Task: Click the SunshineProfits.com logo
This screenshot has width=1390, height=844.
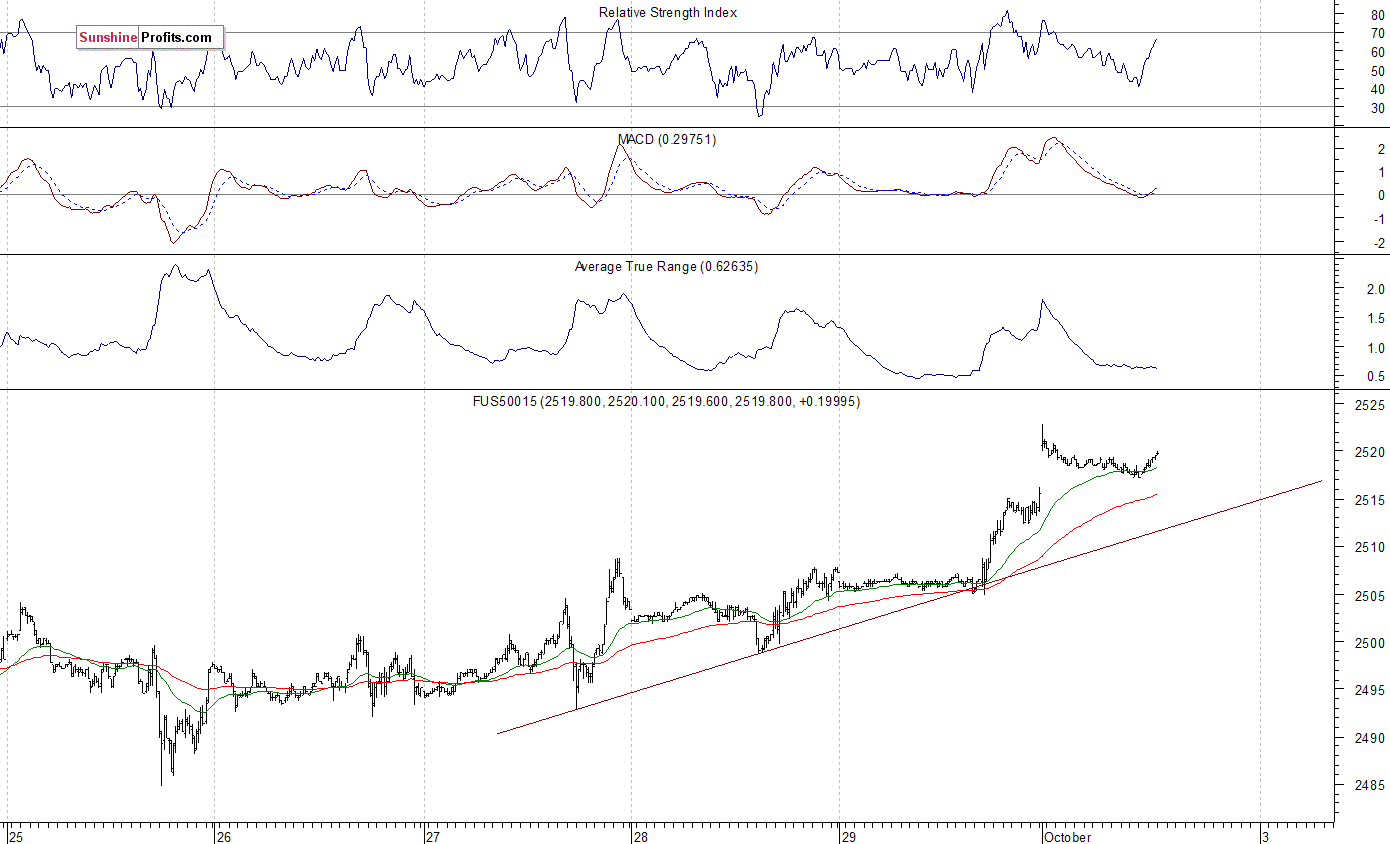Action: (x=148, y=38)
